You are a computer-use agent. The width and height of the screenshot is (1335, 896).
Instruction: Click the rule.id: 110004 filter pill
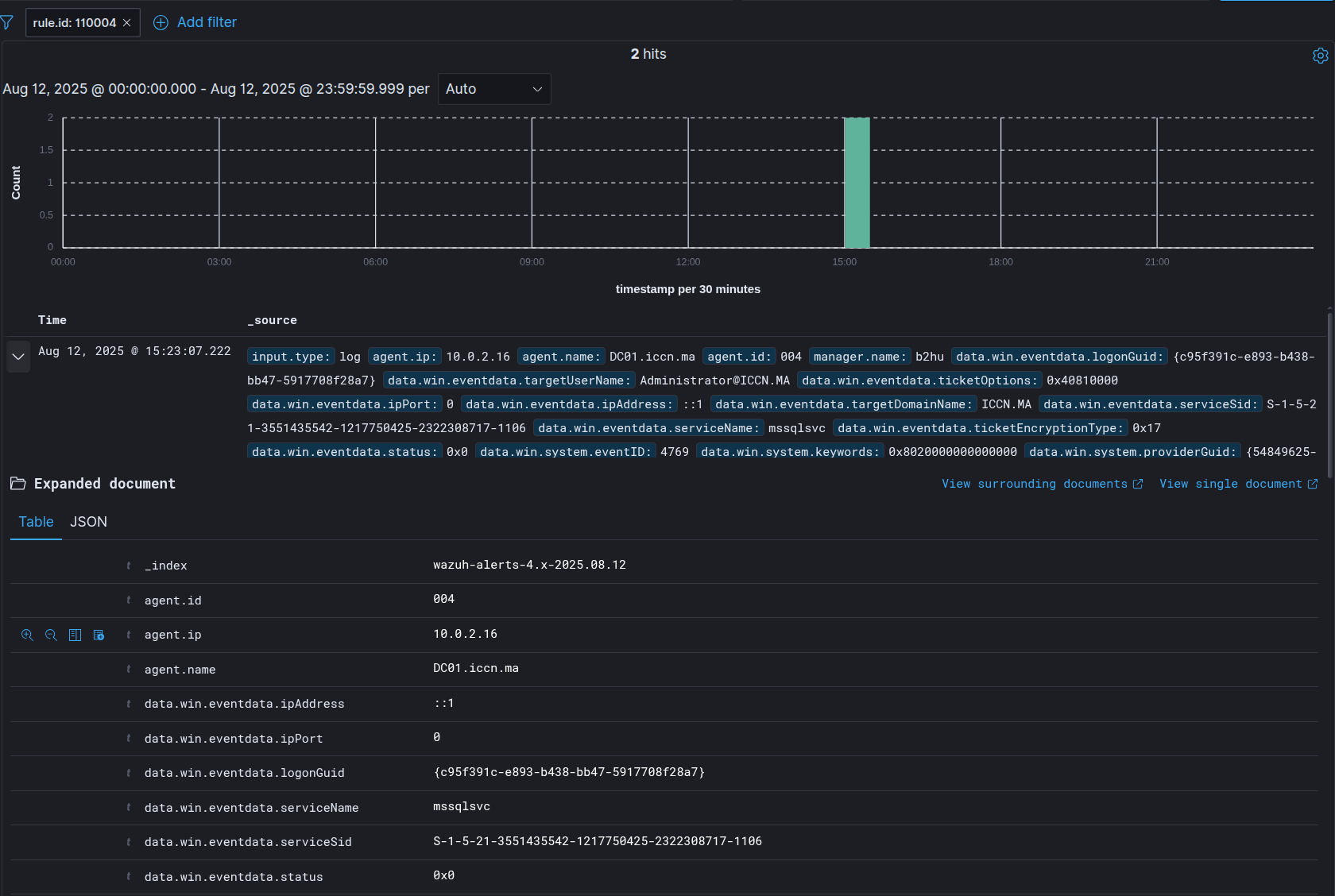point(74,23)
